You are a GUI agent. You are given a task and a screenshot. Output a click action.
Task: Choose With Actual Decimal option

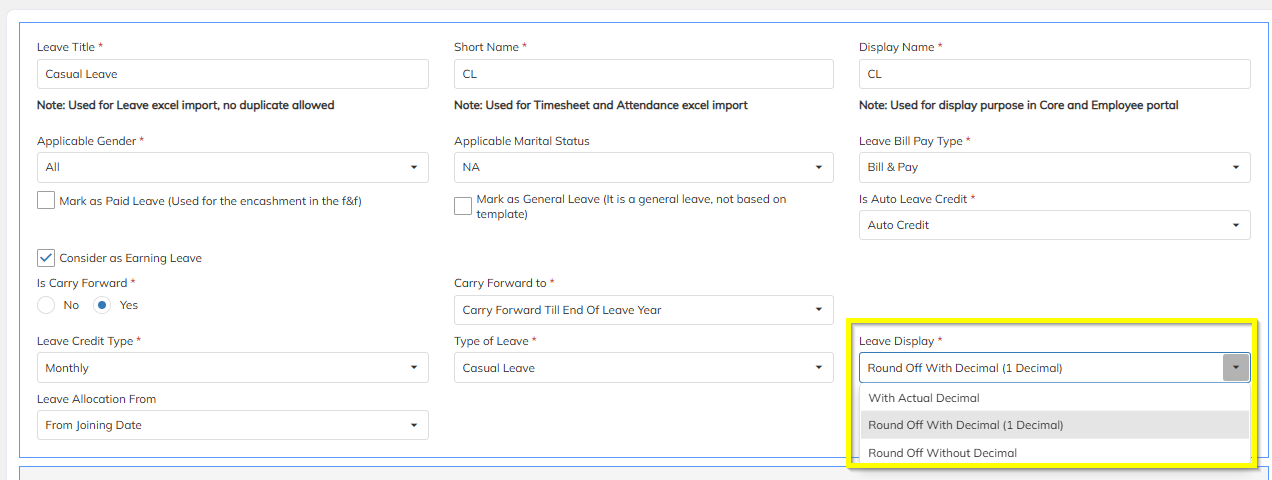pos(1054,398)
